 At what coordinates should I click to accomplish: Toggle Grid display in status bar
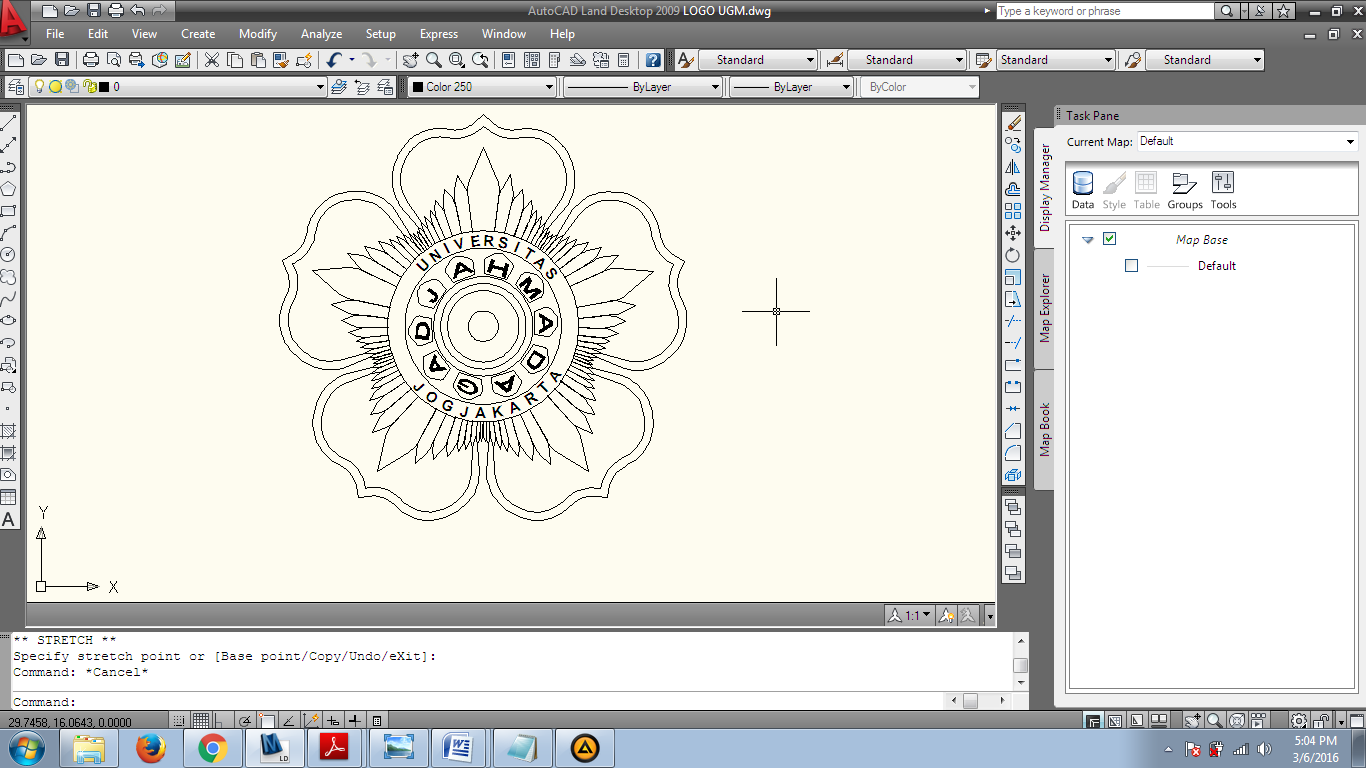pos(201,720)
